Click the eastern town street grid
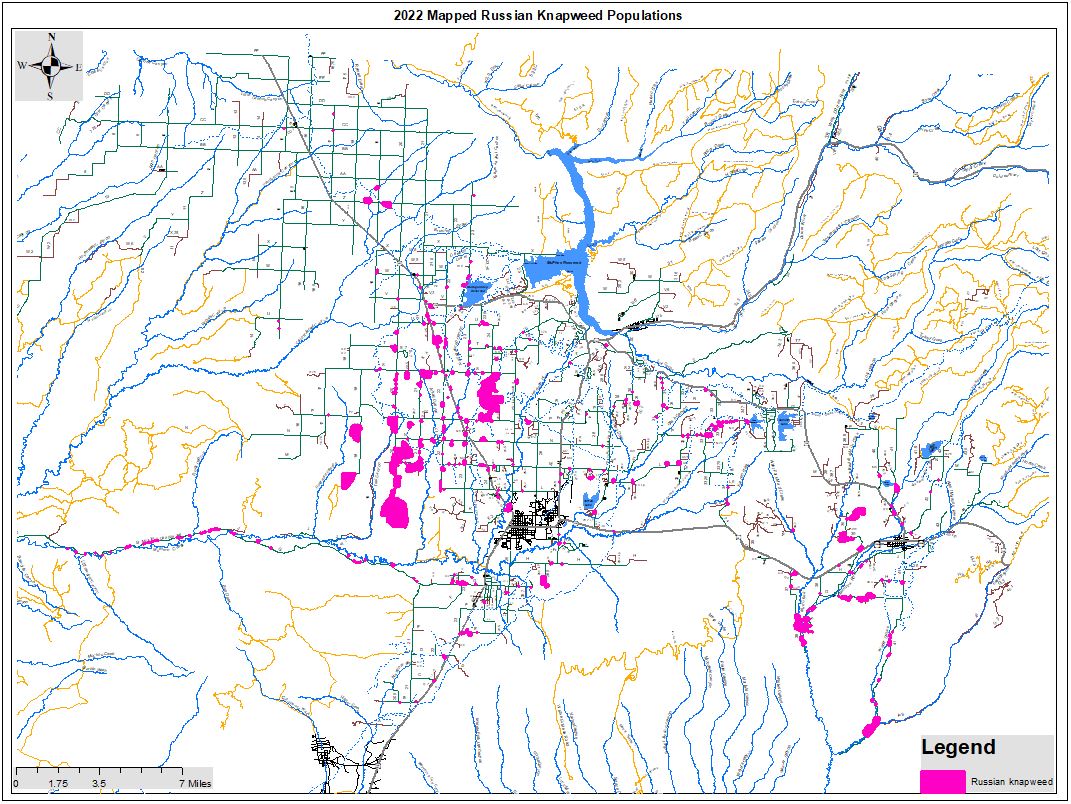Image resolution: width=1071 pixels, height=804 pixels. pyautogui.click(x=901, y=544)
